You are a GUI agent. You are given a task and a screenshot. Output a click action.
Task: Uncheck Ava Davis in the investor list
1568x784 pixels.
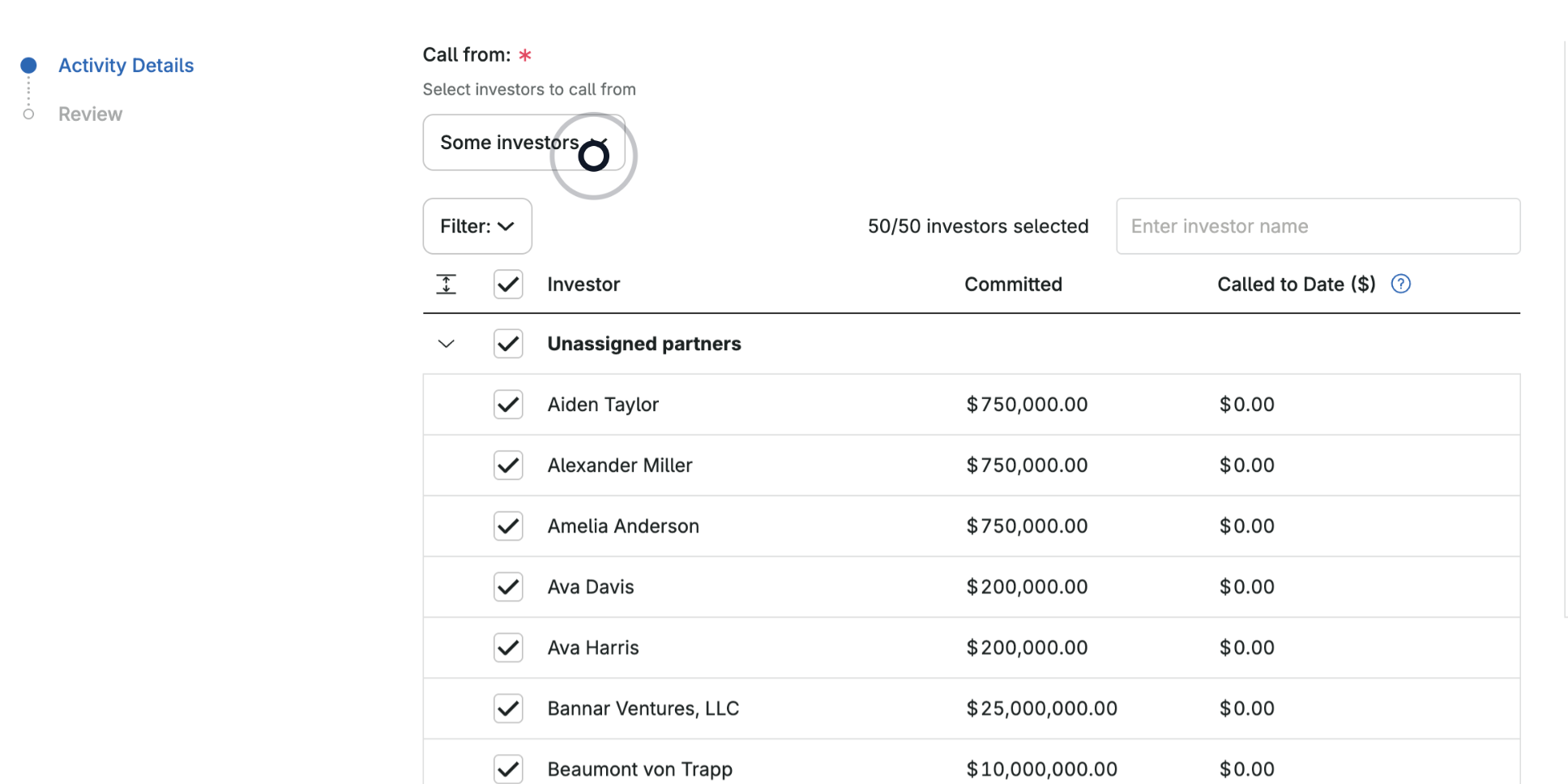pyautogui.click(x=508, y=586)
